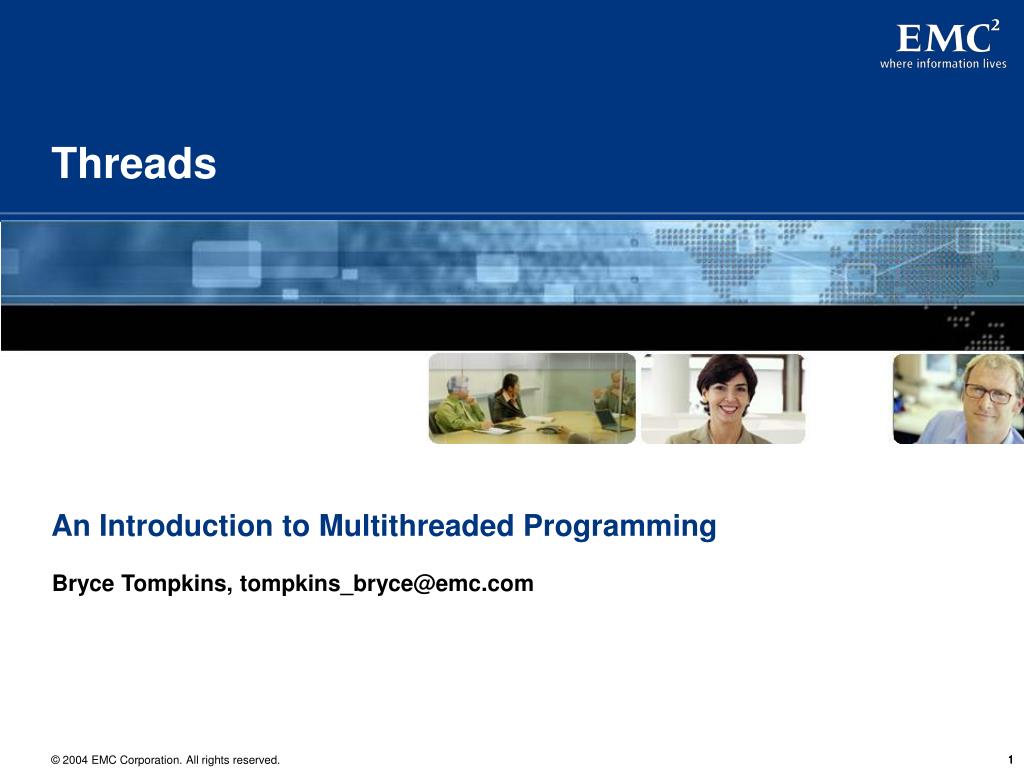Click the "Threads" slide title
Screen dimensions: 1024x768
pyautogui.click(x=134, y=163)
